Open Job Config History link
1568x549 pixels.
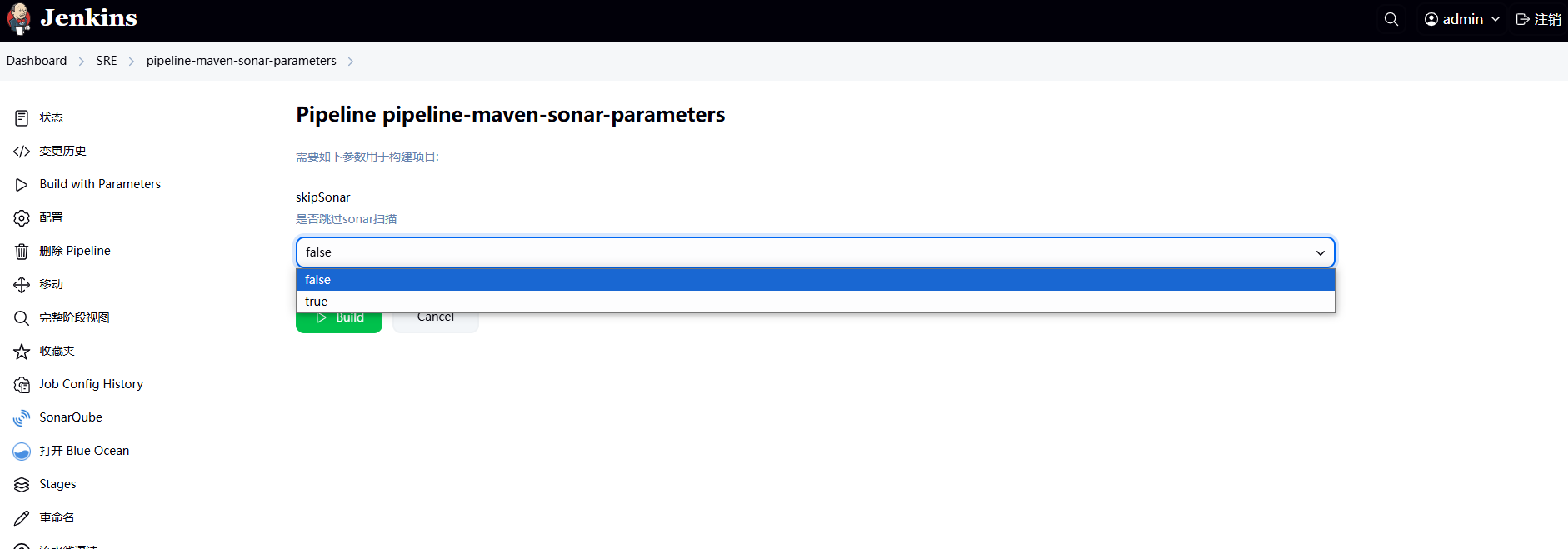(91, 384)
